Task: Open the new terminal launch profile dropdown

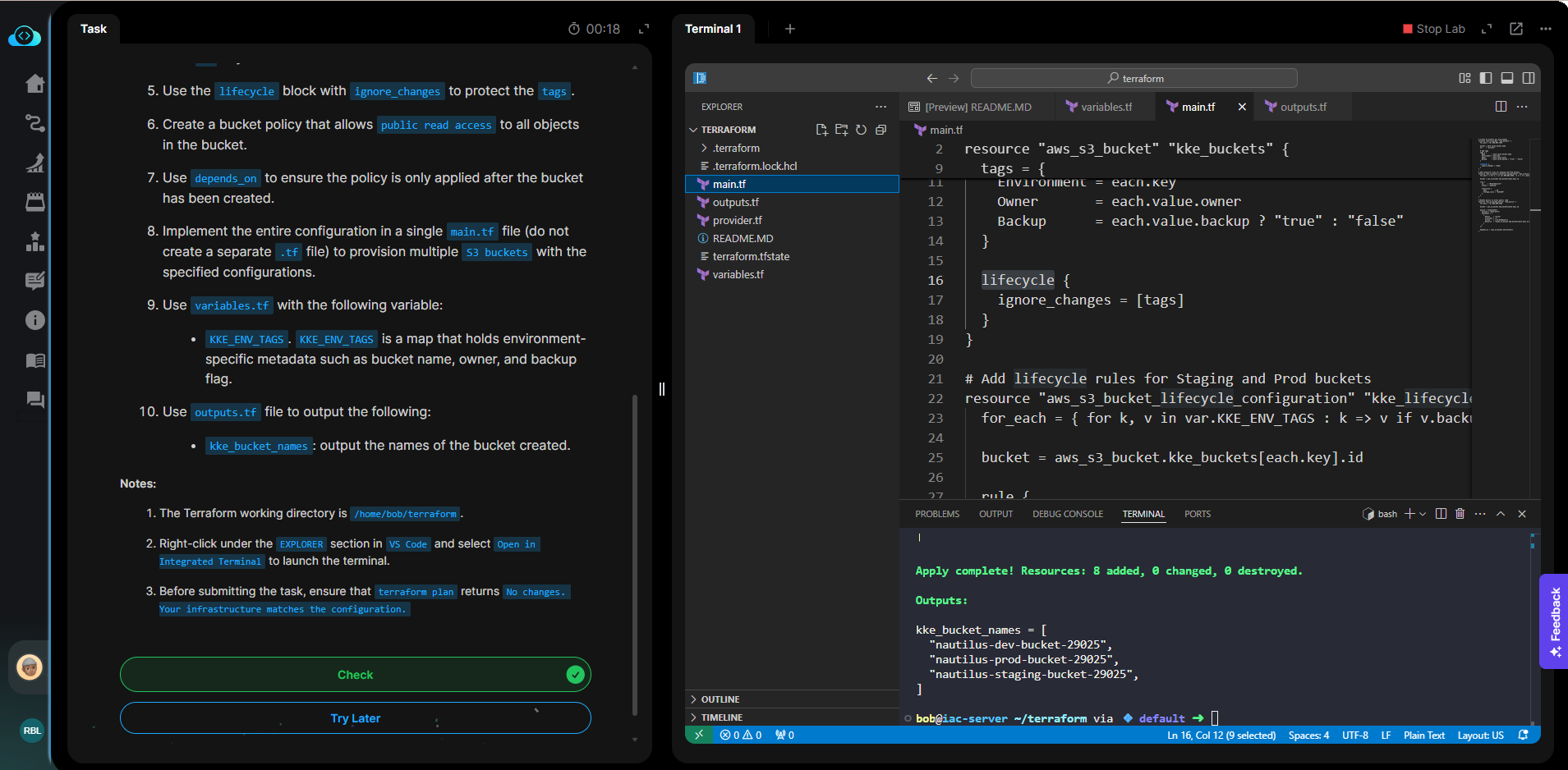Action: coord(1423,514)
